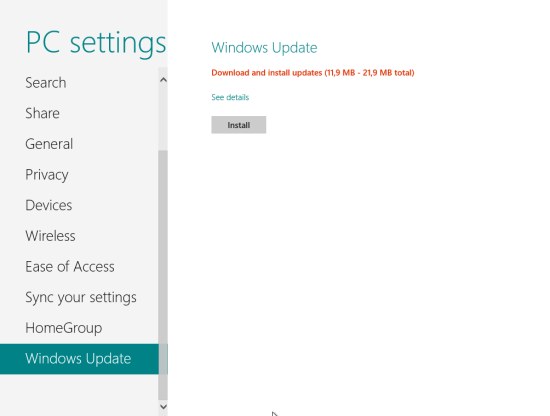
Task: Click the red Download and install updates text
Action: click(x=313, y=73)
